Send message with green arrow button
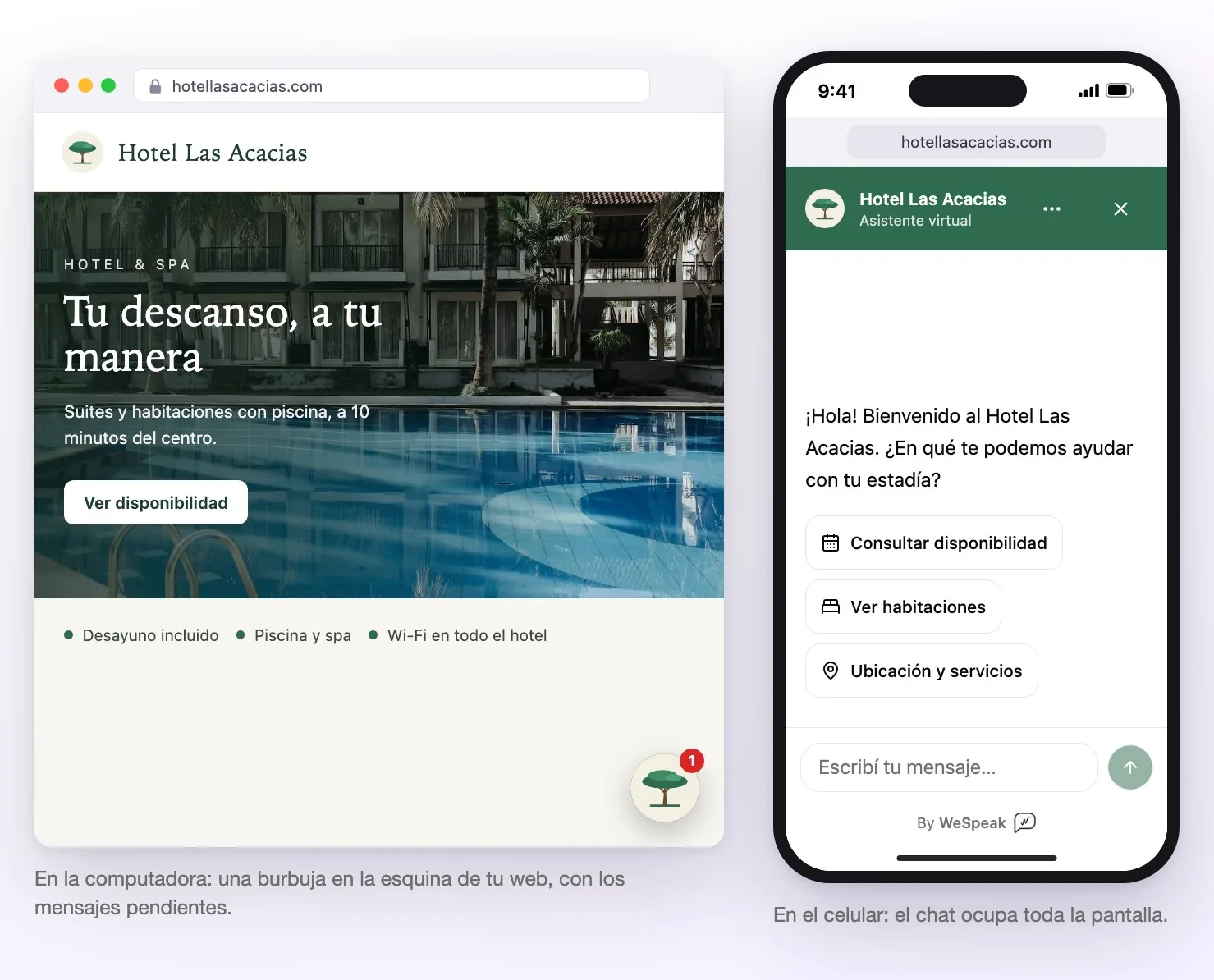 pyautogui.click(x=1130, y=767)
